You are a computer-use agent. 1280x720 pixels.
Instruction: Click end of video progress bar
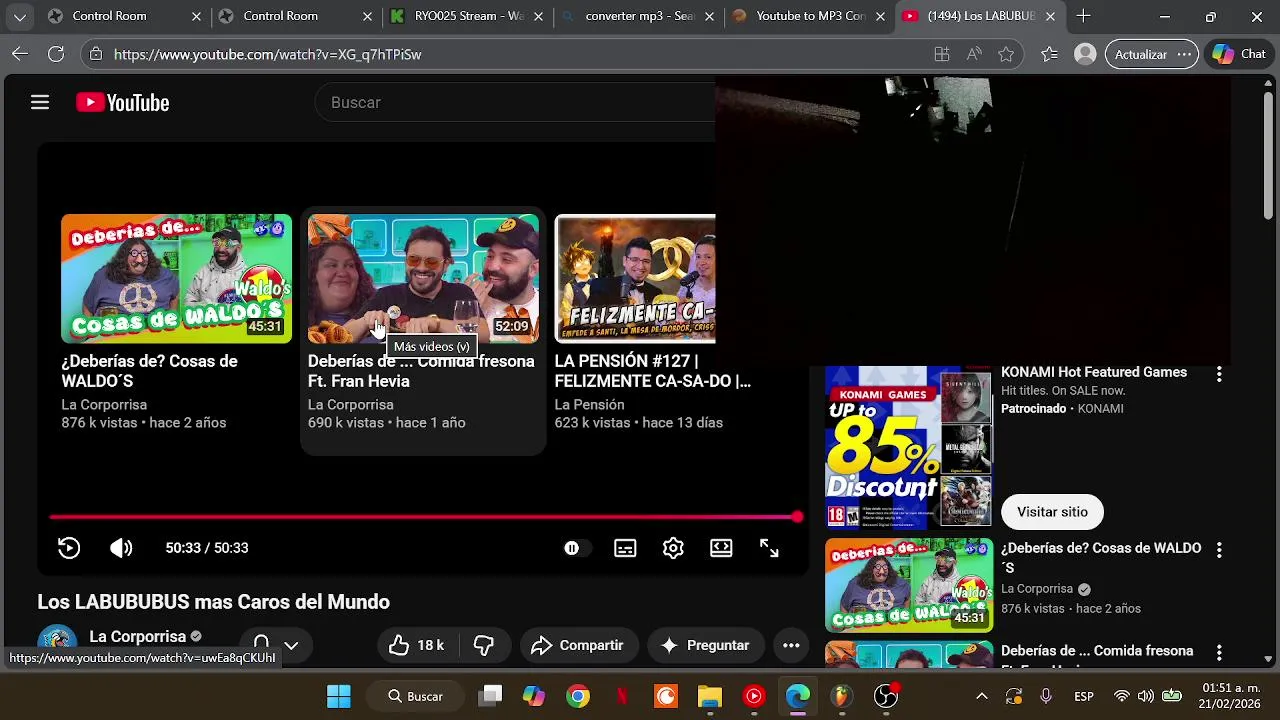pos(797,517)
